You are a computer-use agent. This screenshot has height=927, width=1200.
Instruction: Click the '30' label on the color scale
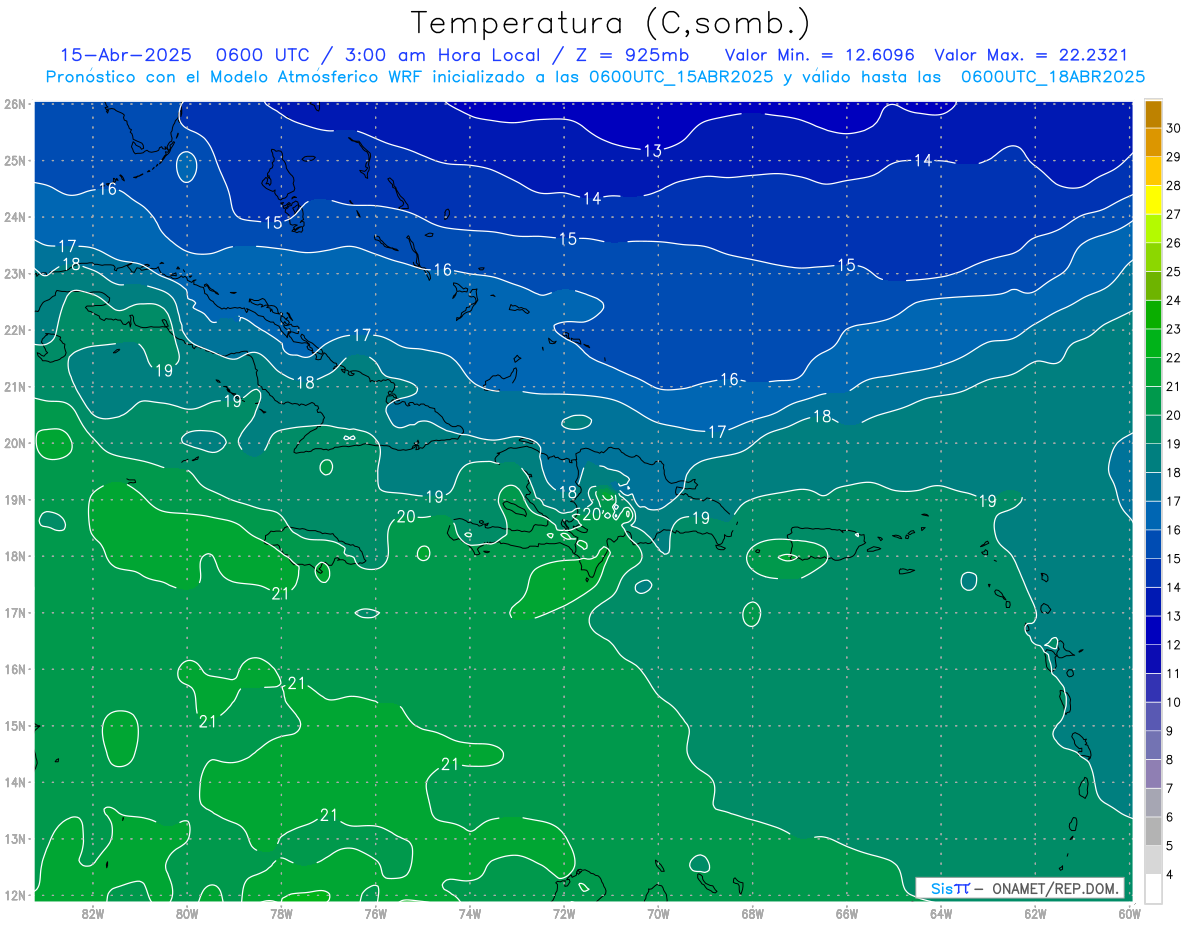click(x=1174, y=128)
